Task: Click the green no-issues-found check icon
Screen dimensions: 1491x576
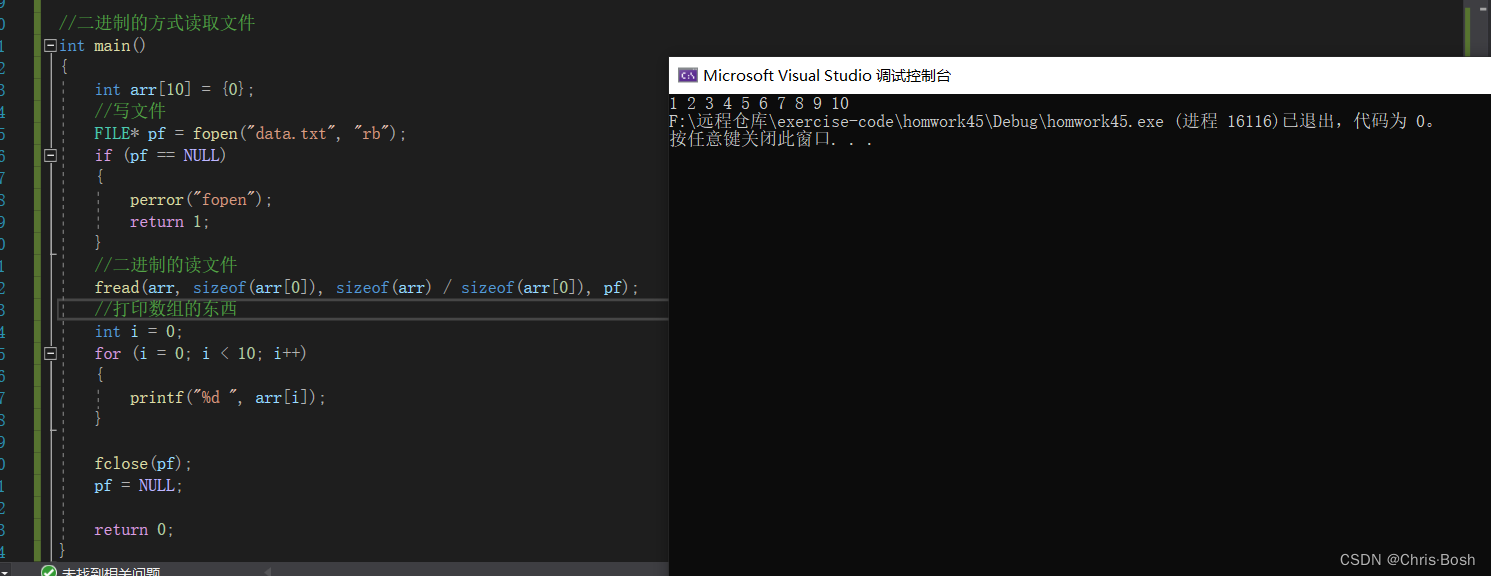Action: point(48,571)
